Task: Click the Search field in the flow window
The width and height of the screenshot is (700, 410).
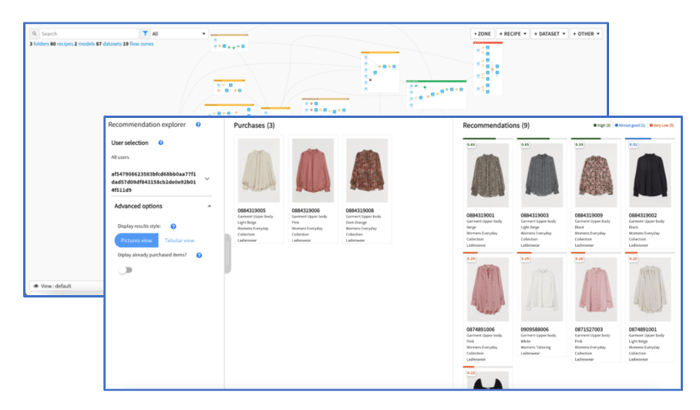Action: (x=88, y=33)
